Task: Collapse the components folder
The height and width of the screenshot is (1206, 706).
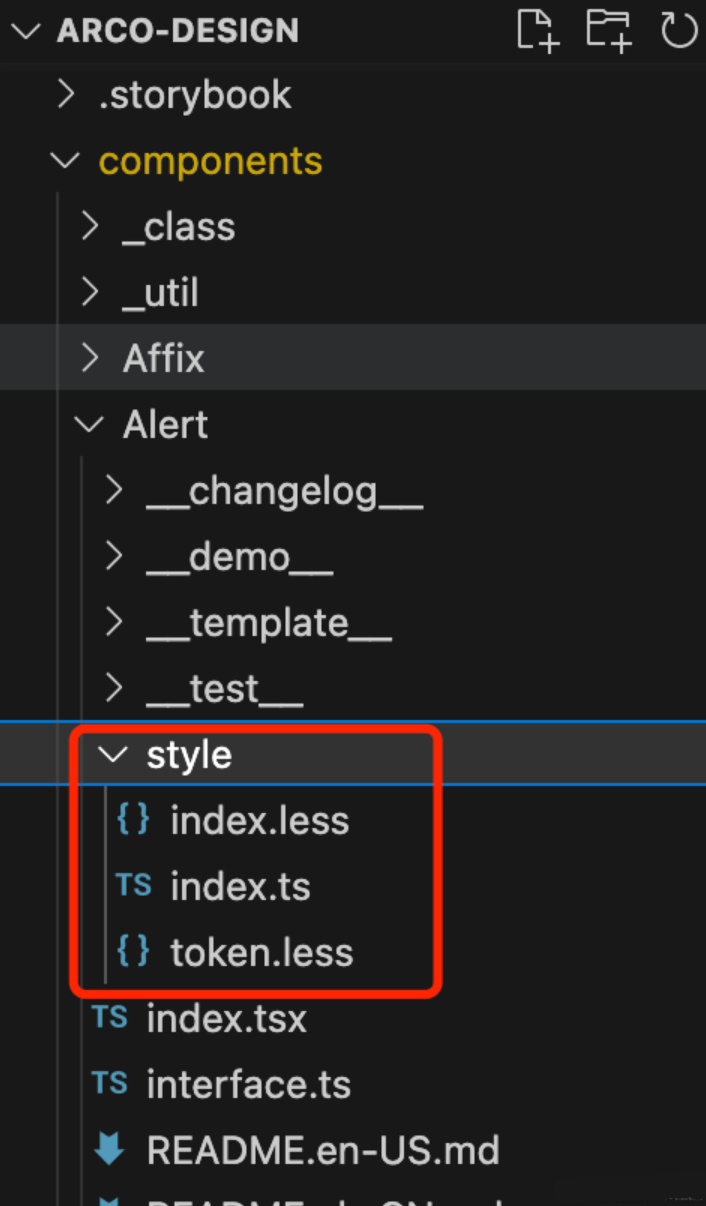Action: point(66,161)
